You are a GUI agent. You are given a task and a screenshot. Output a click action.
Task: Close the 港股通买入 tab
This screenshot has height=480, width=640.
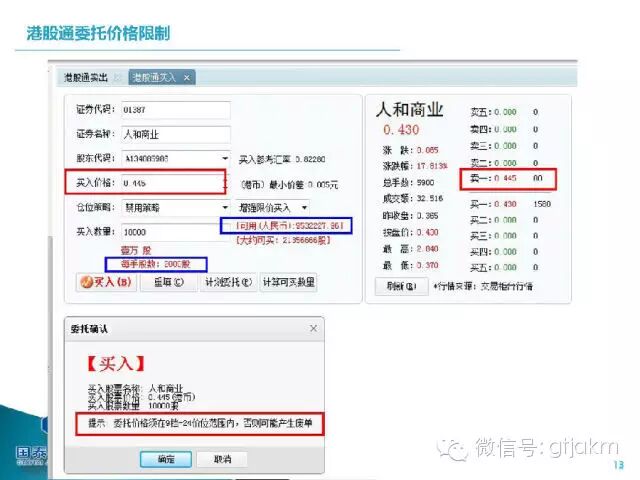point(187,78)
